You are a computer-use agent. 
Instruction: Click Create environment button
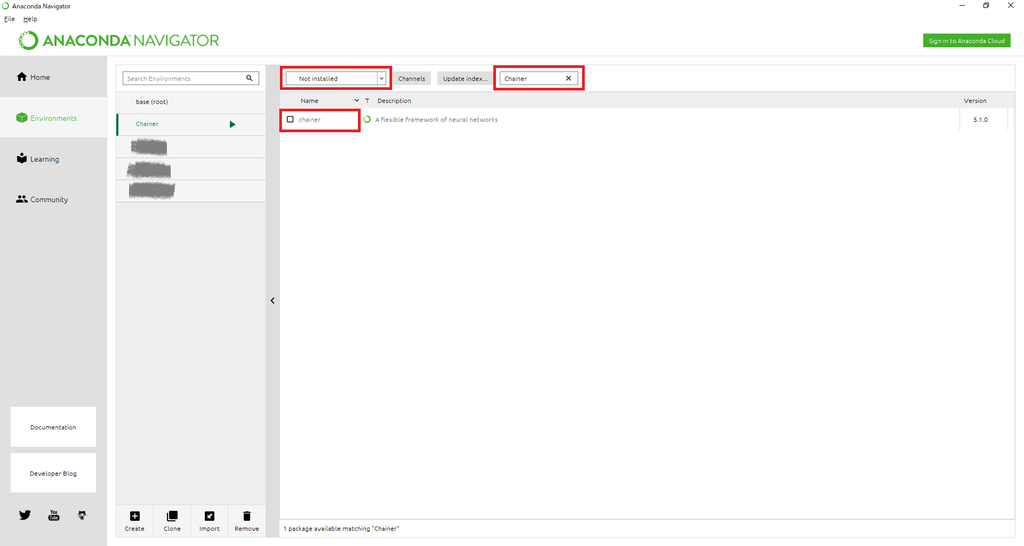tap(135, 521)
